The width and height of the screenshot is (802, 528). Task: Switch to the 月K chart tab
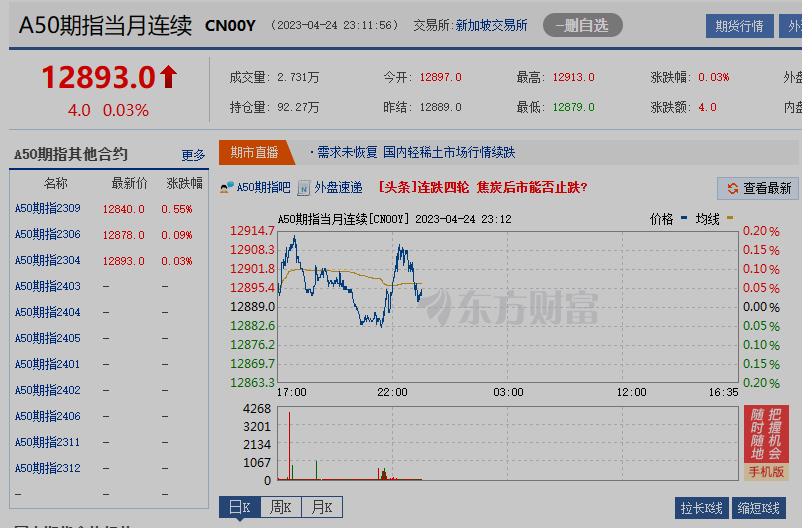pyautogui.click(x=321, y=508)
